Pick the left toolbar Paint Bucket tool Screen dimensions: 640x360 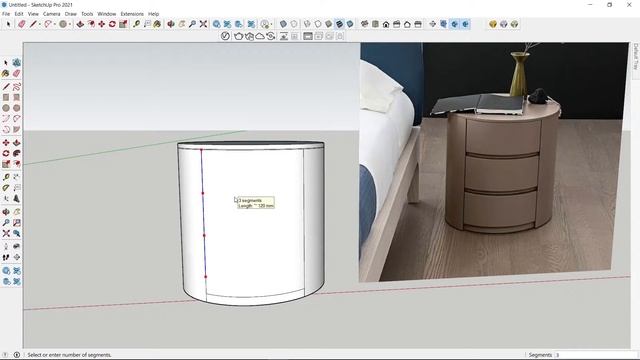tap(6, 73)
